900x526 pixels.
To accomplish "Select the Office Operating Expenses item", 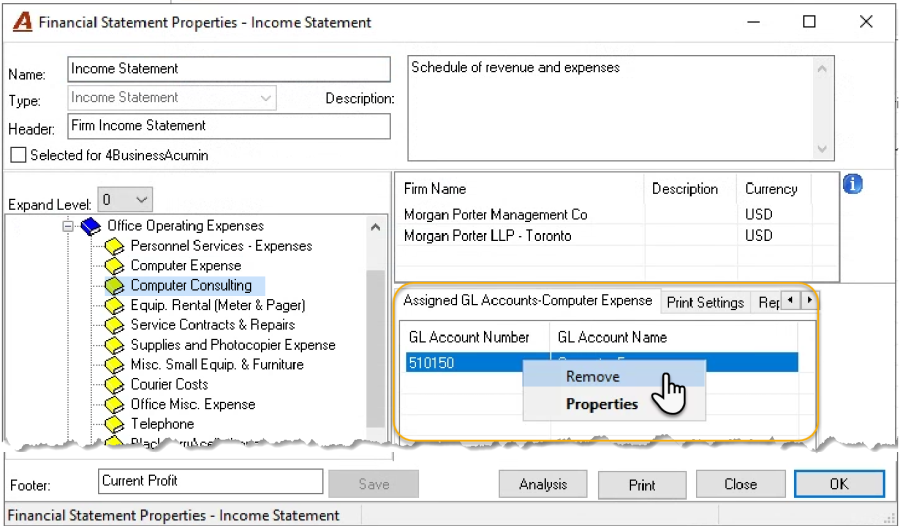I will coord(185,226).
